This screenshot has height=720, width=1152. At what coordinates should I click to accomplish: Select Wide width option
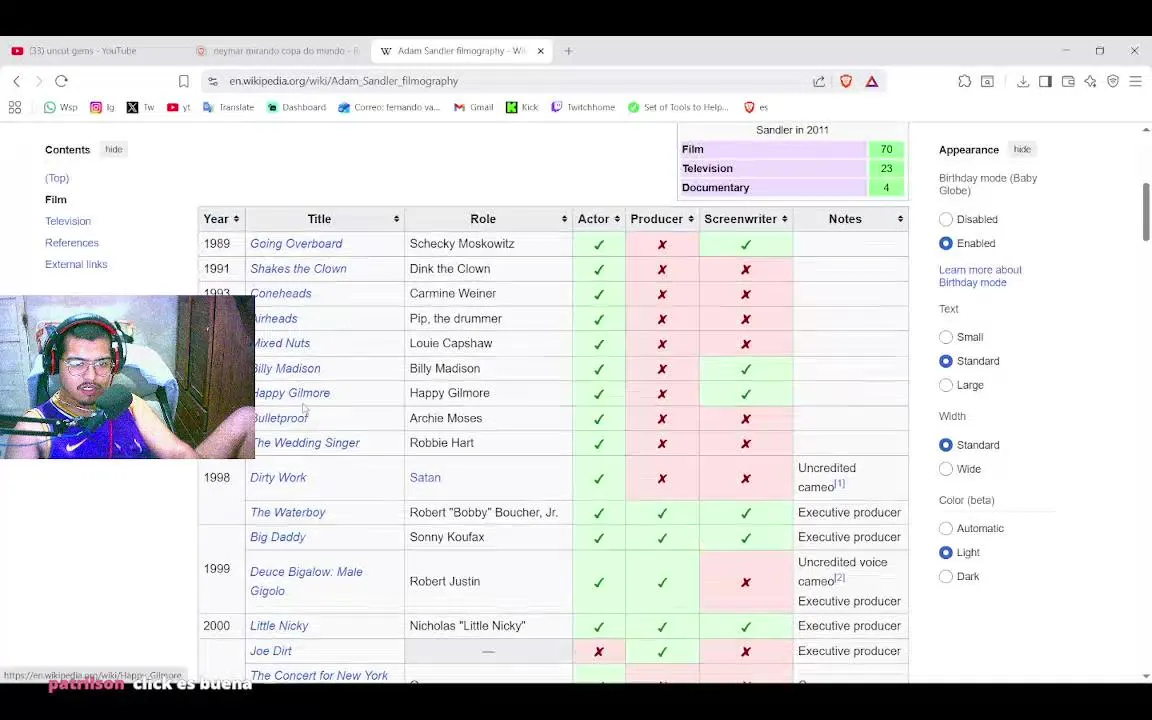(946, 469)
